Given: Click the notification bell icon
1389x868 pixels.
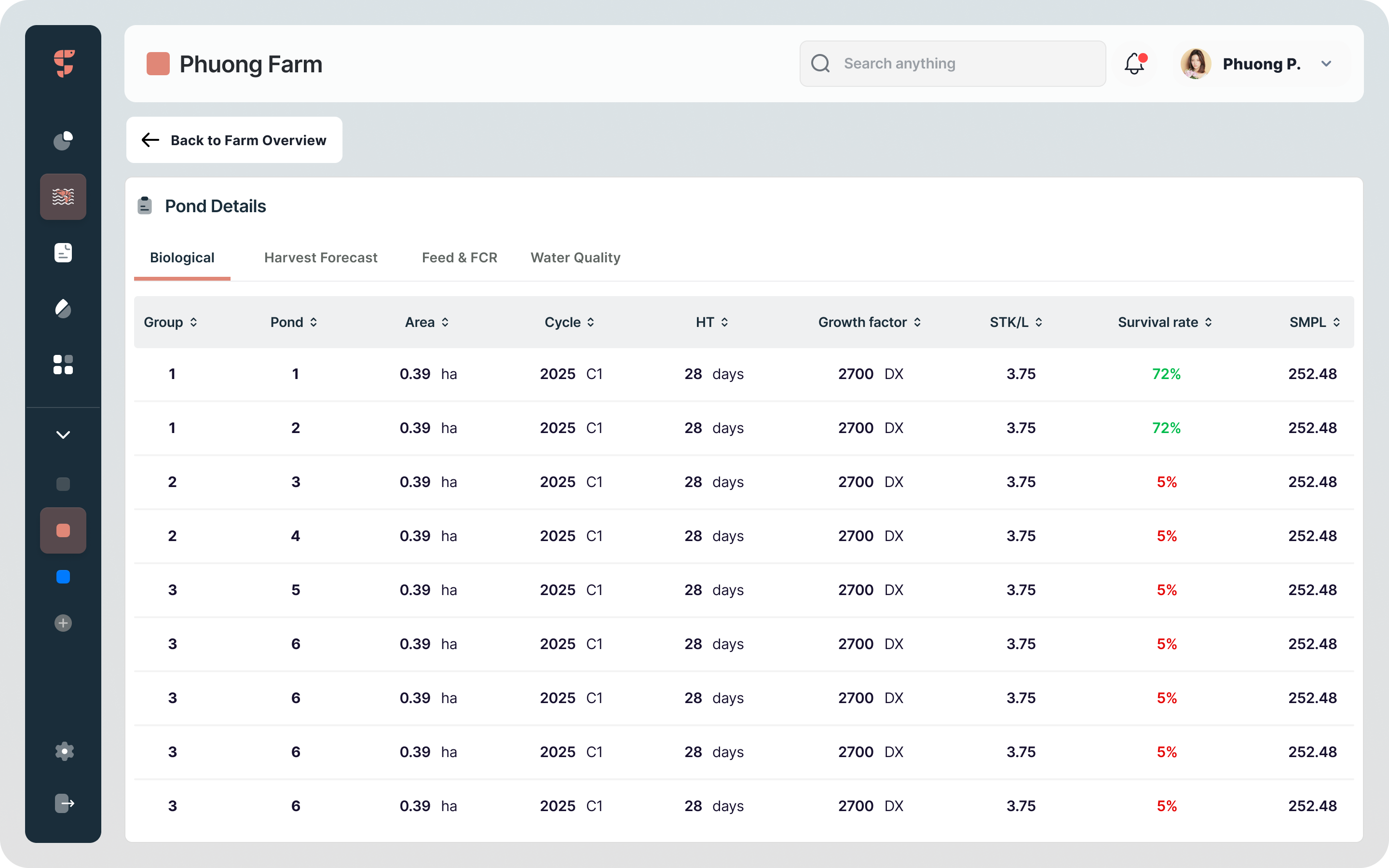Looking at the screenshot, I should [x=1134, y=64].
